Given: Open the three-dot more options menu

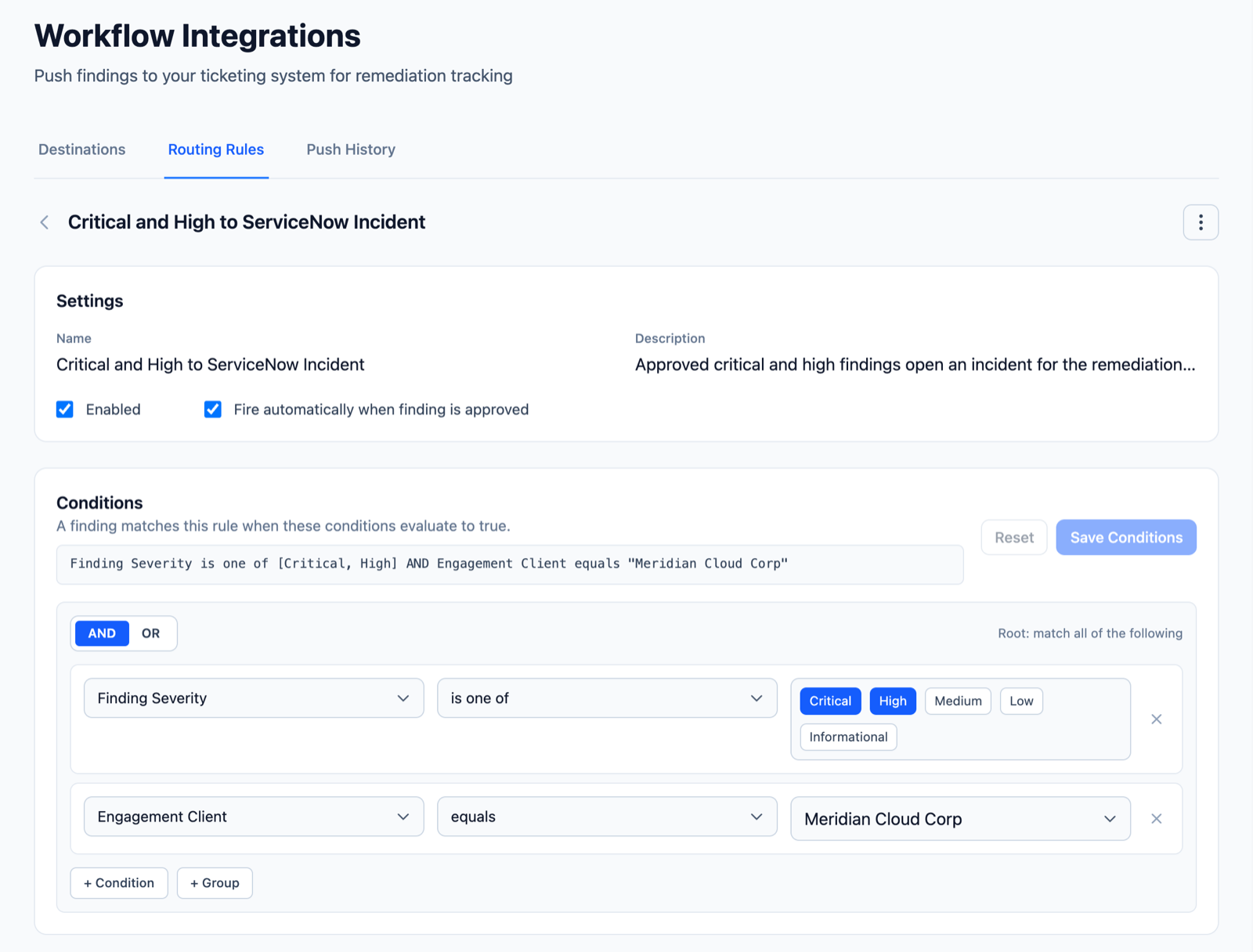Looking at the screenshot, I should [x=1201, y=222].
